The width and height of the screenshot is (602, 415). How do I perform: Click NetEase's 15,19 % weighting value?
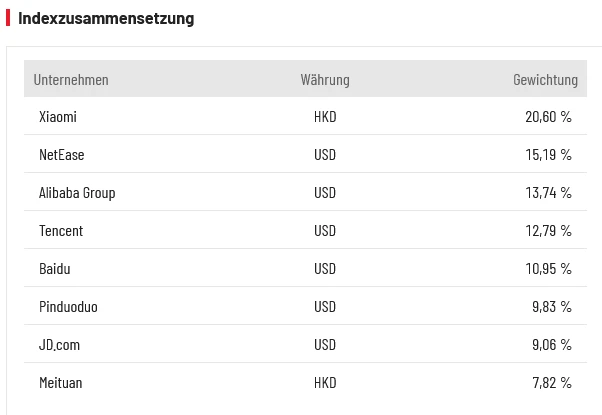point(548,155)
